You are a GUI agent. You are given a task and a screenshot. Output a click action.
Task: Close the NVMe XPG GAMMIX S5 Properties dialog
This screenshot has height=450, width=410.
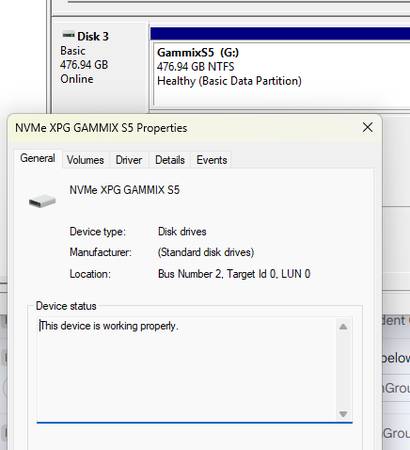tap(367, 127)
